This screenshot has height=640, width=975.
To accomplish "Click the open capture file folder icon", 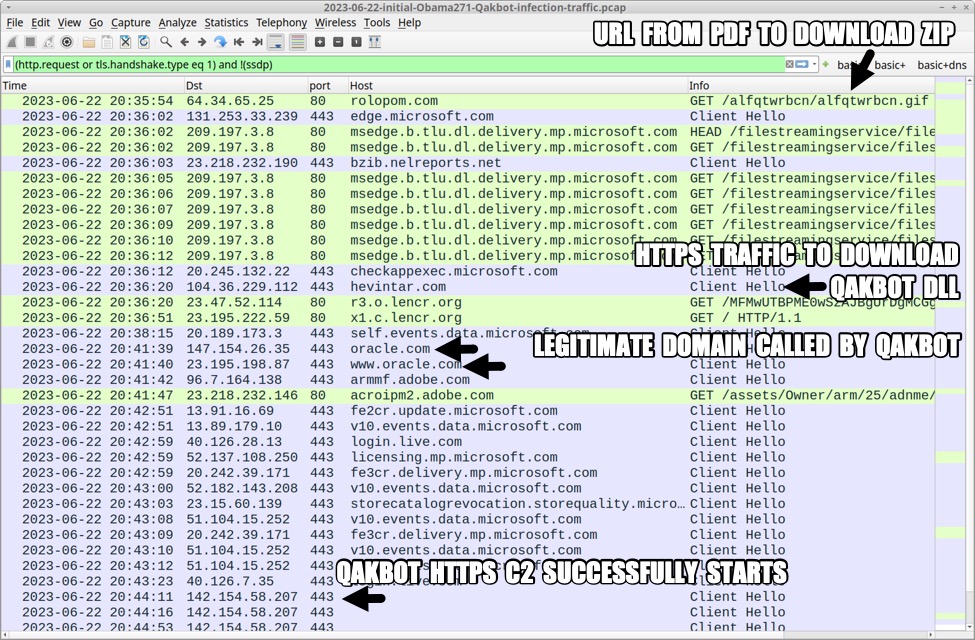I will click(89, 42).
